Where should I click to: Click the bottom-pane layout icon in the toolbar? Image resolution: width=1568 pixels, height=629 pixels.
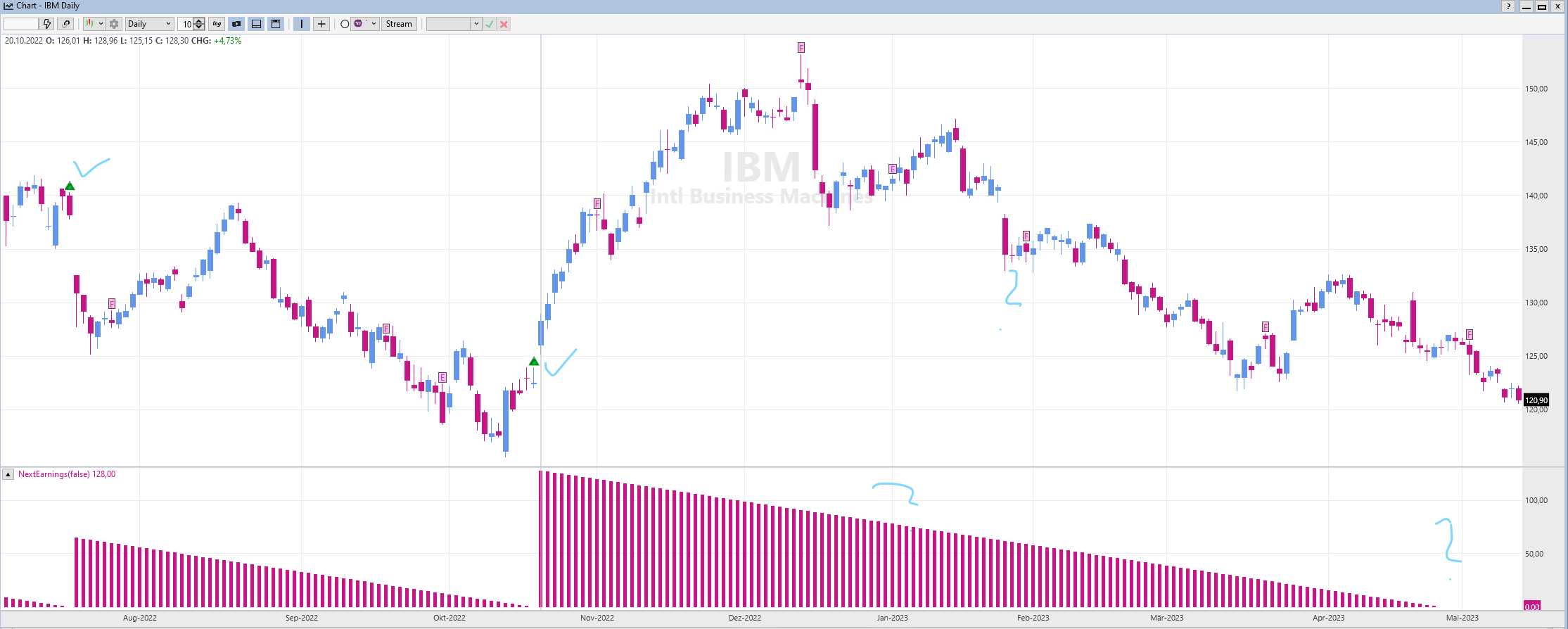click(x=257, y=24)
